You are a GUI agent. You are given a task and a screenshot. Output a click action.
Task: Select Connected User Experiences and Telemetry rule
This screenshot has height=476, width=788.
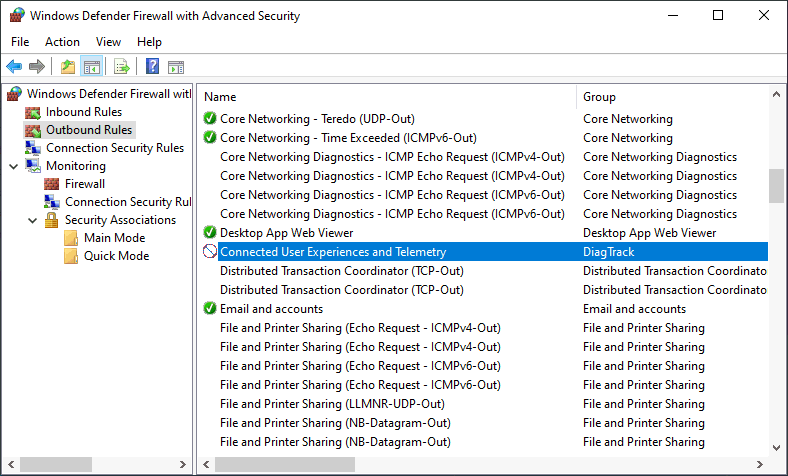tap(333, 252)
